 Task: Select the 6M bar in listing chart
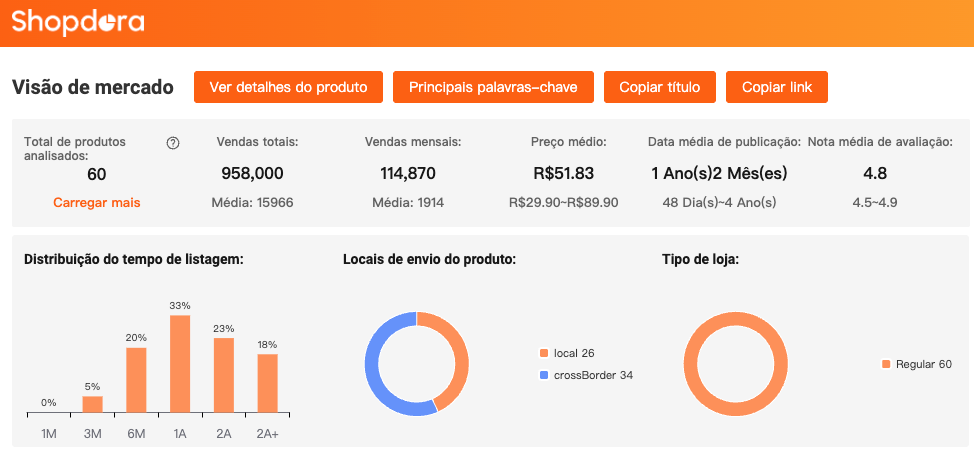click(x=136, y=380)
